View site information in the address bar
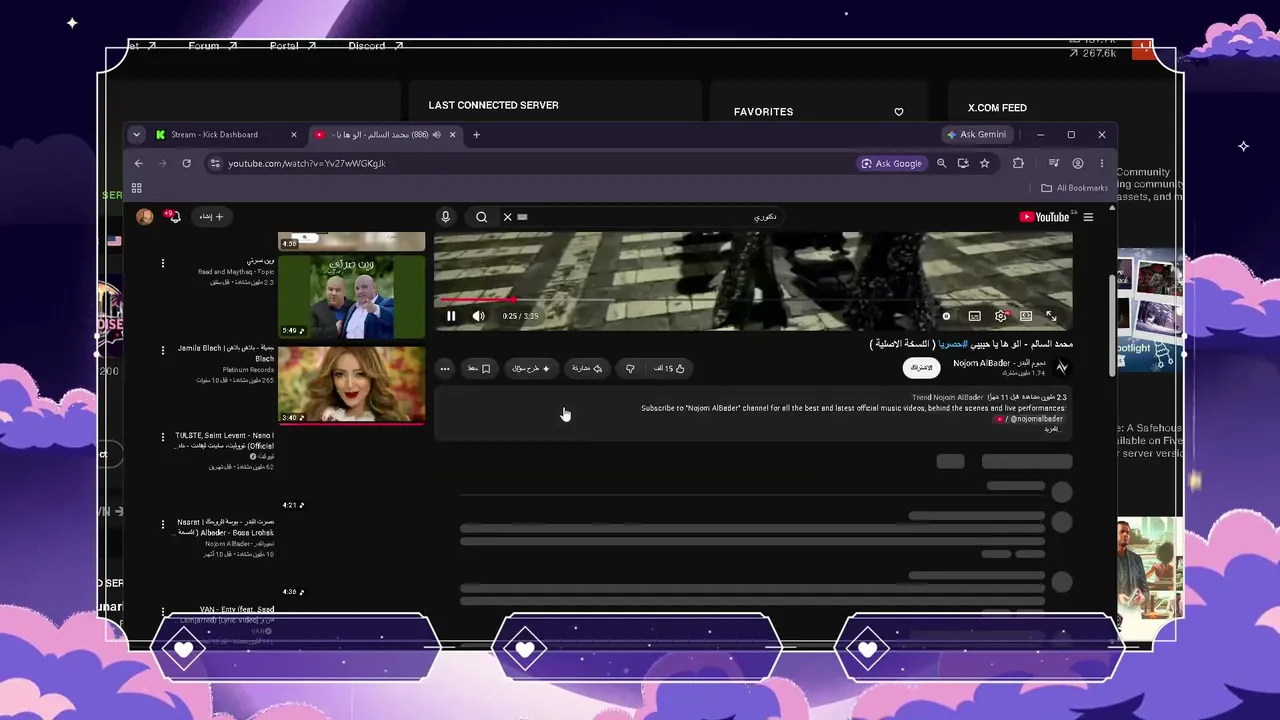 point(215,163)
